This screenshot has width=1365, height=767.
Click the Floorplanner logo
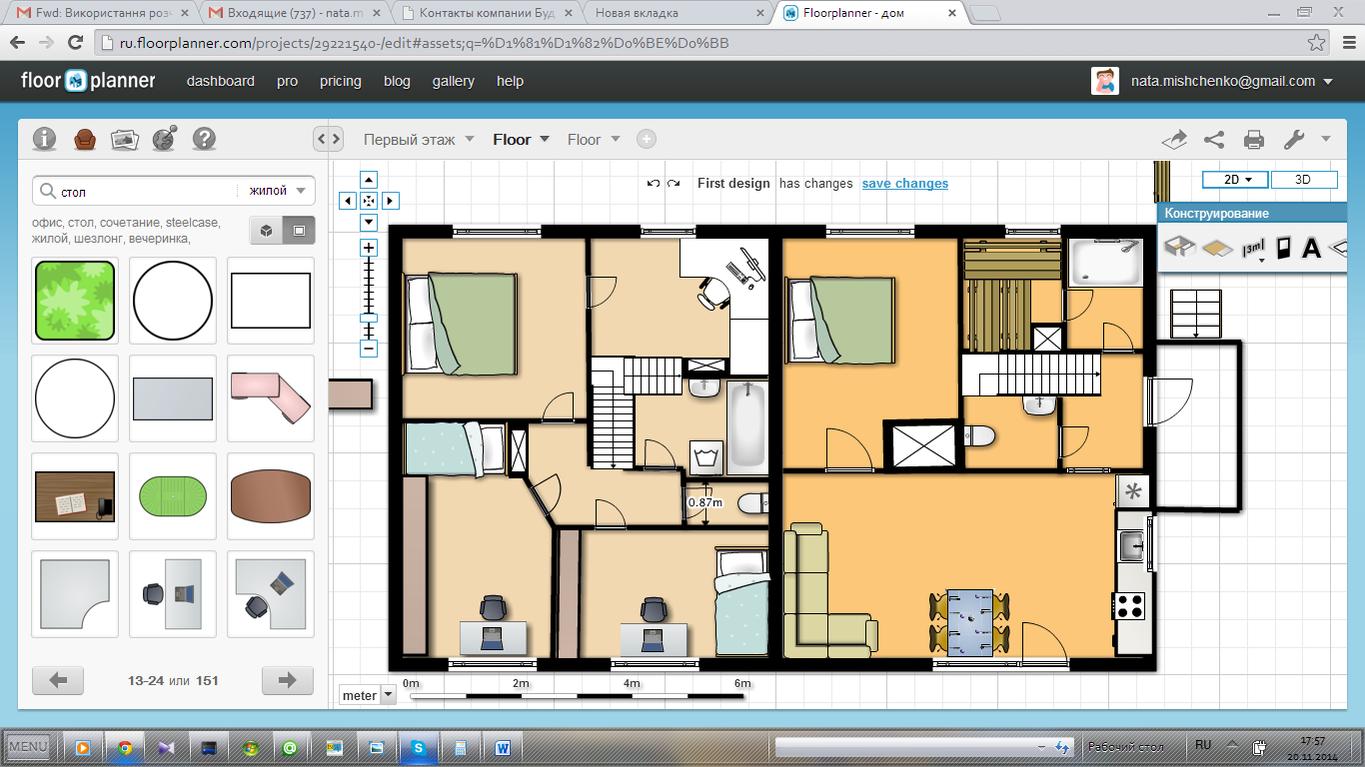pyautogui.click(x=88, y=81)
